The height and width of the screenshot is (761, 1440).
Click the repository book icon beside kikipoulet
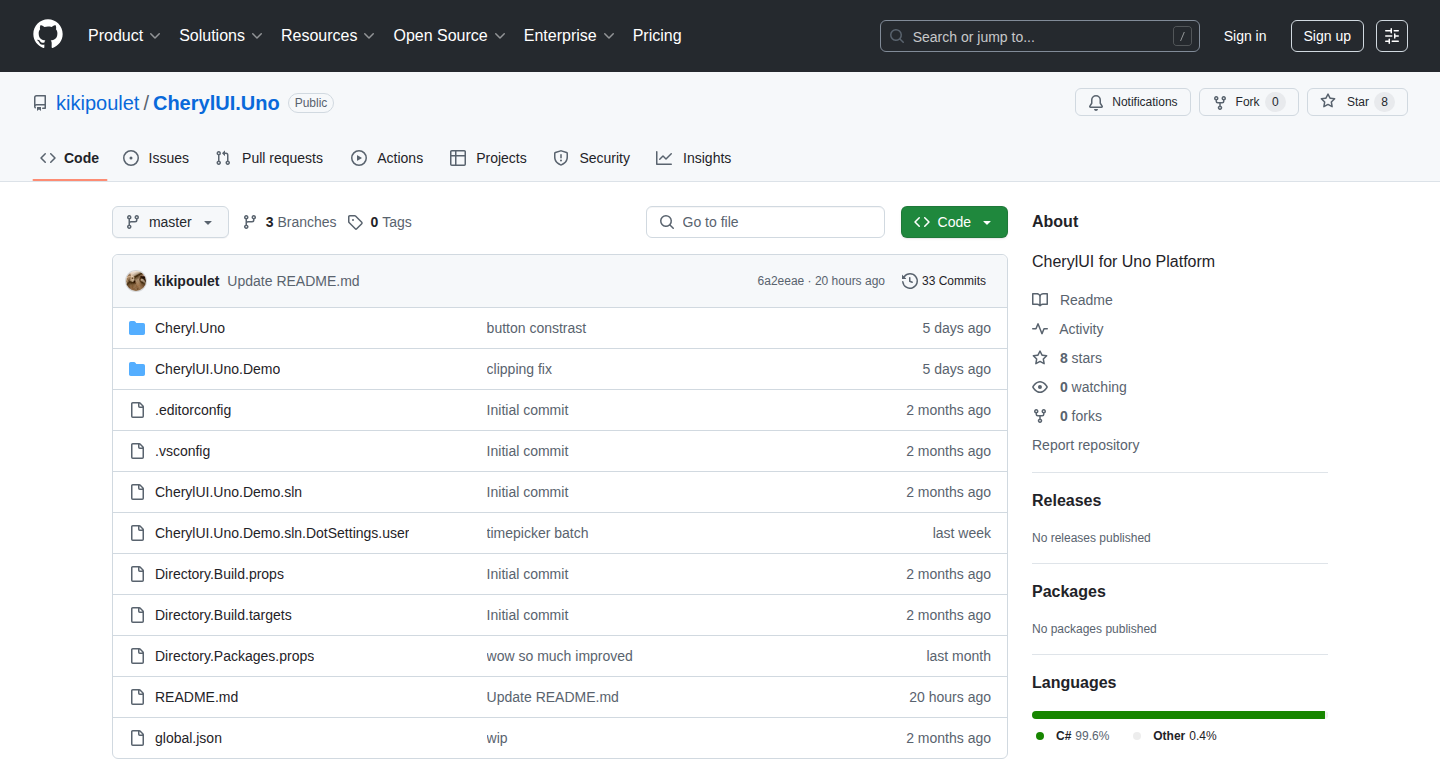[x=40, y=103]
